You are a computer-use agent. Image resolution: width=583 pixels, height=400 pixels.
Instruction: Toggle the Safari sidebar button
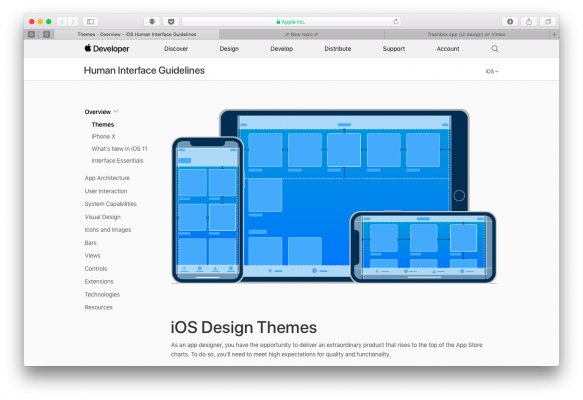[90, 22]
